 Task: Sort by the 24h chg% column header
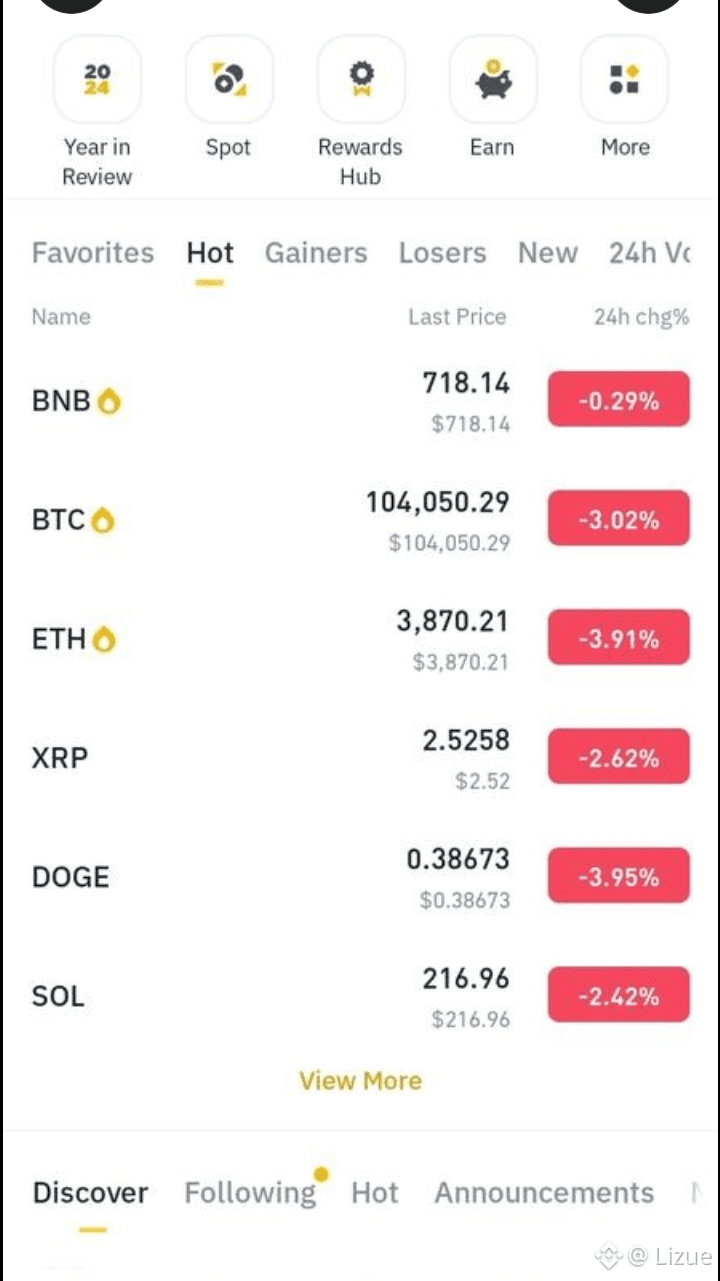click(x=641, y=317)
